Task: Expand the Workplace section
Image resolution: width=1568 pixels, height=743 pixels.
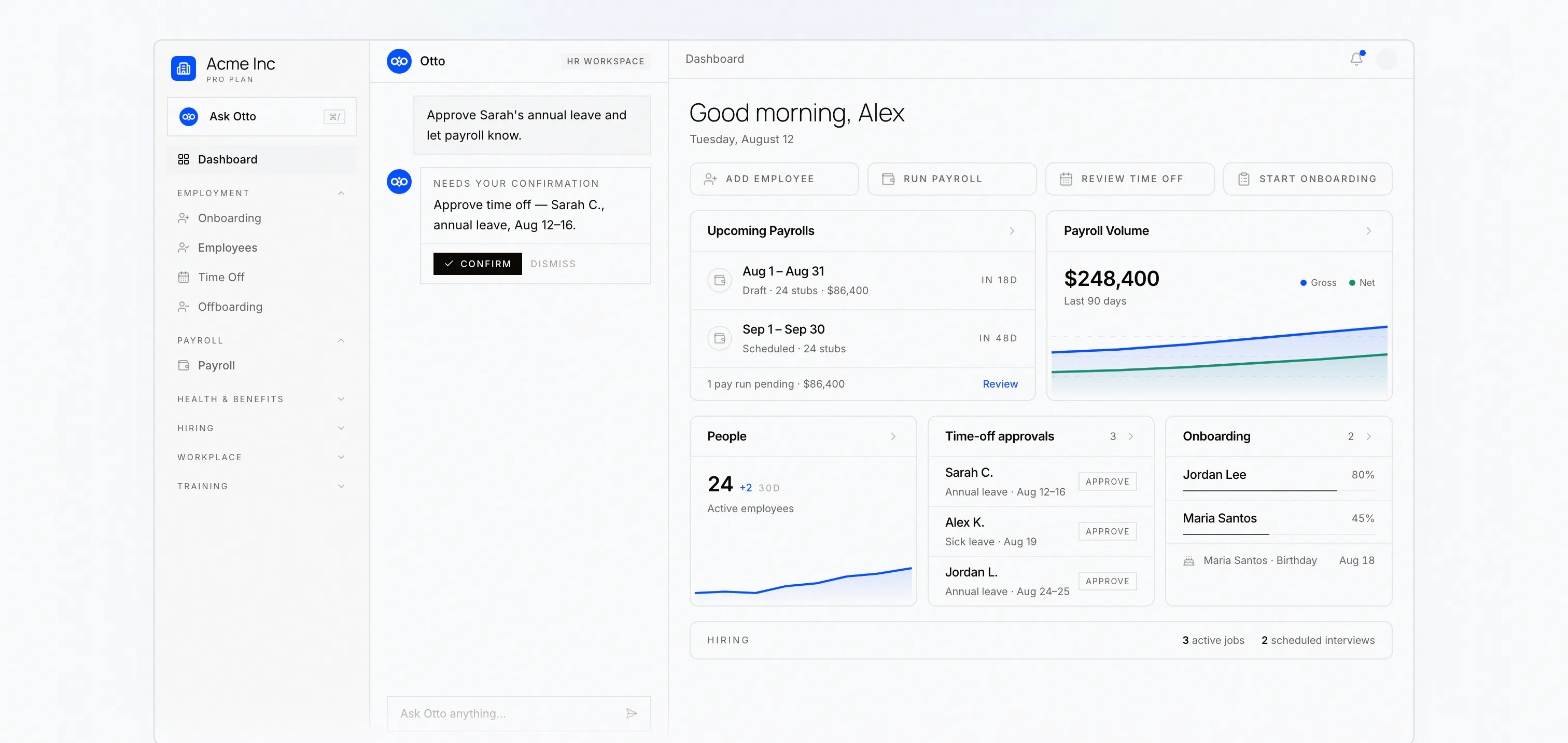Action: [x=341, y=458]
